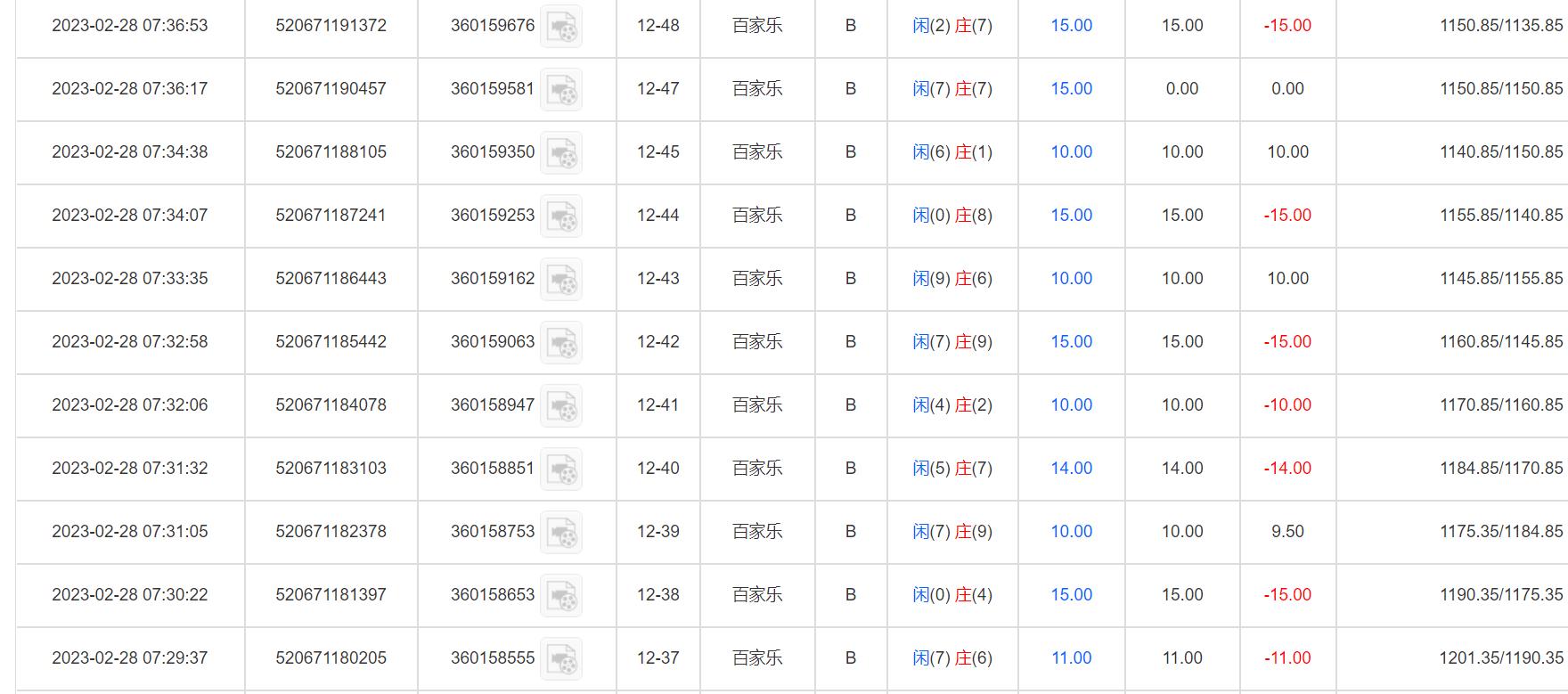Click timestamp 2023-02-28 07:33:35
1568x694 pixels.
tap(130, 279)
